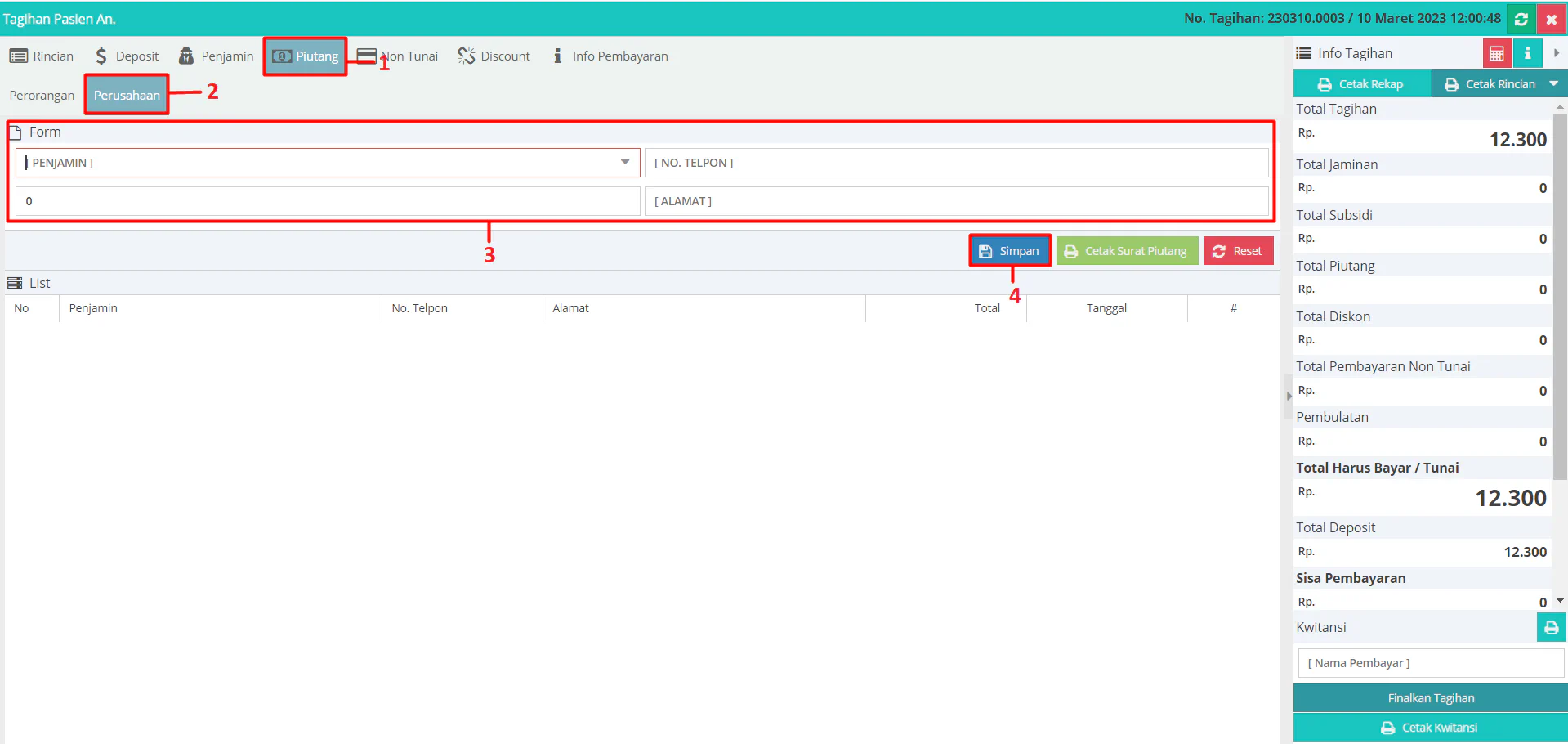Click Finalkan Tagihan button

(x=1431, y=698)
